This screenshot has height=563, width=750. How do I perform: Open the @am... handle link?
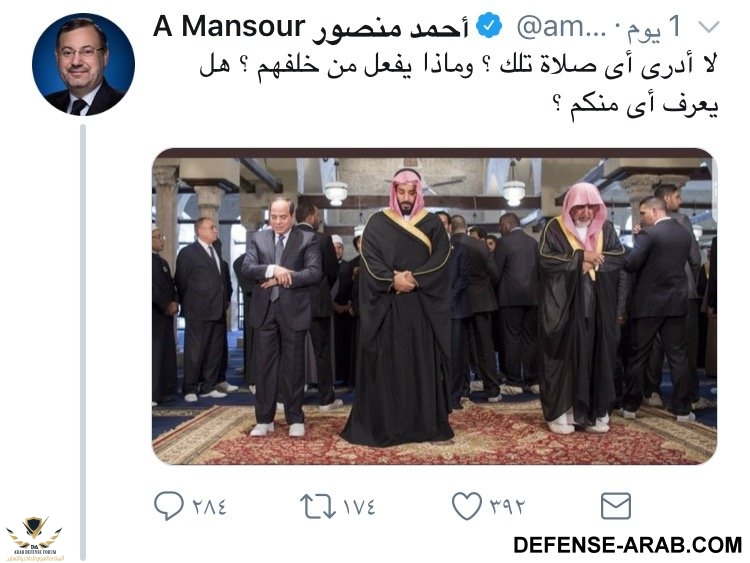coord(562,27)
